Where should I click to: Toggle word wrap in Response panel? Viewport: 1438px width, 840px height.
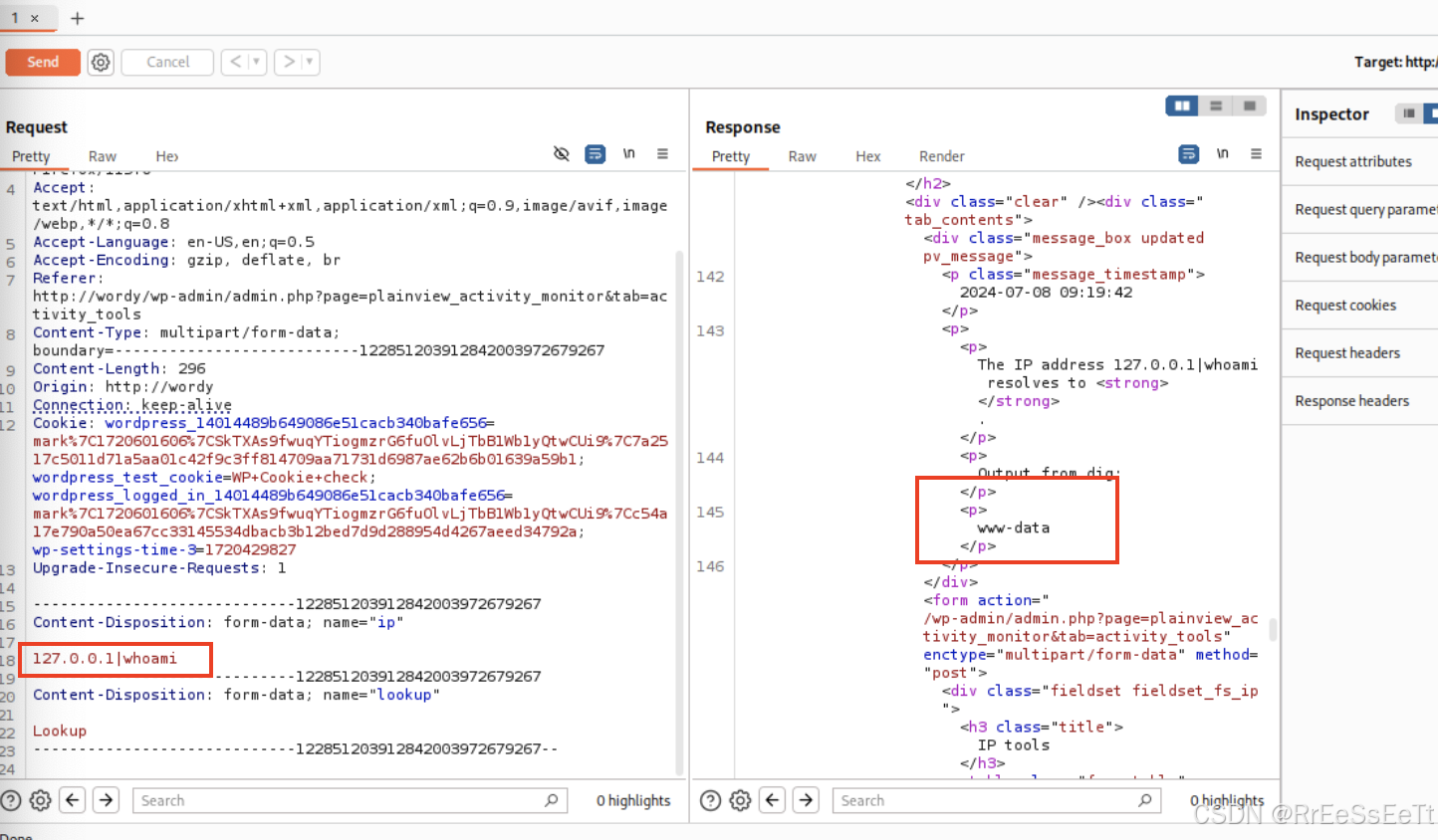pyautogui.click(x=1189, y=153)
